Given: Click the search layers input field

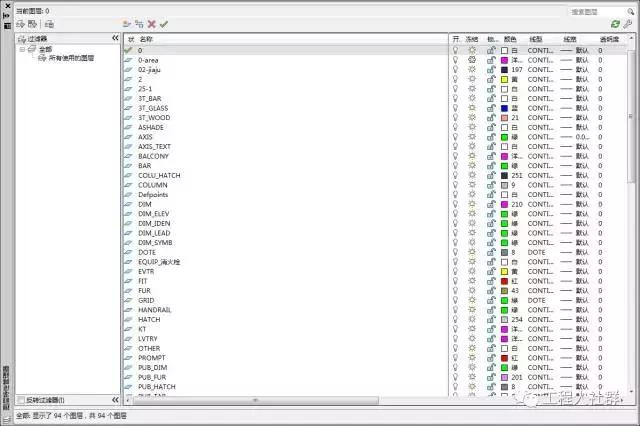Looking at the screenshot, I should [x=597, y=12].
